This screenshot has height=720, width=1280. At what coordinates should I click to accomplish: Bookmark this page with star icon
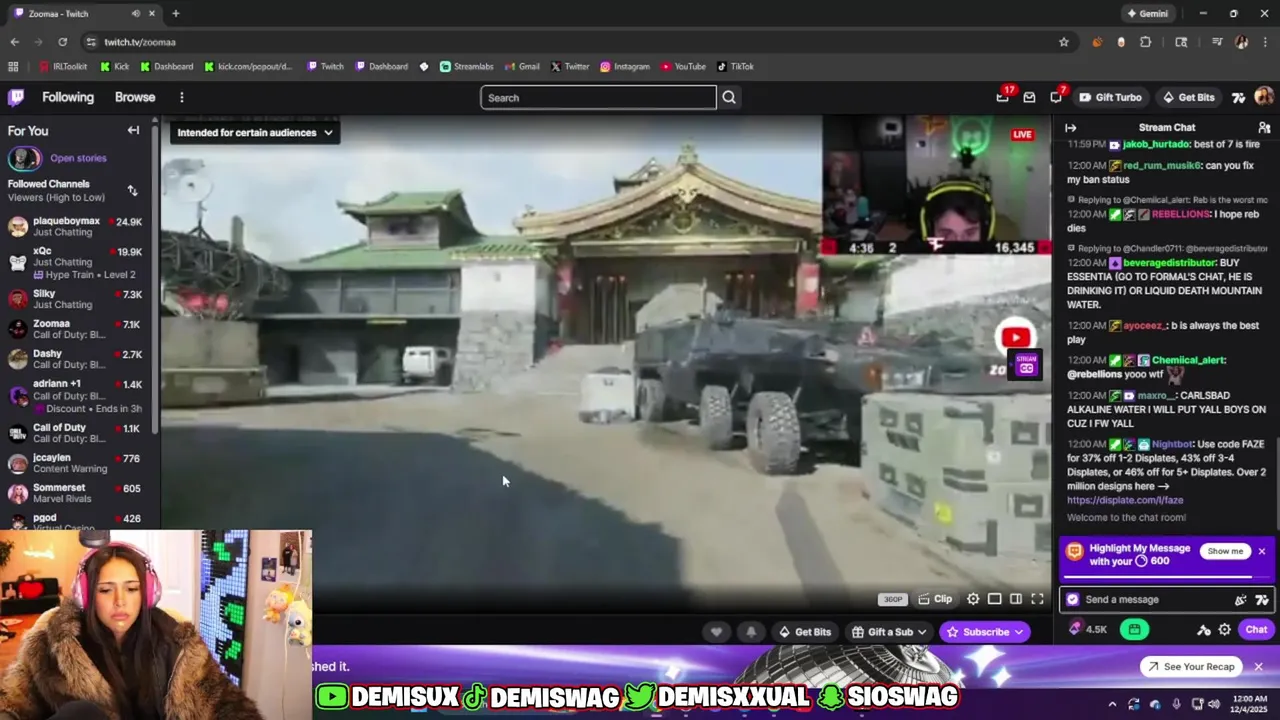[1064, 42]
